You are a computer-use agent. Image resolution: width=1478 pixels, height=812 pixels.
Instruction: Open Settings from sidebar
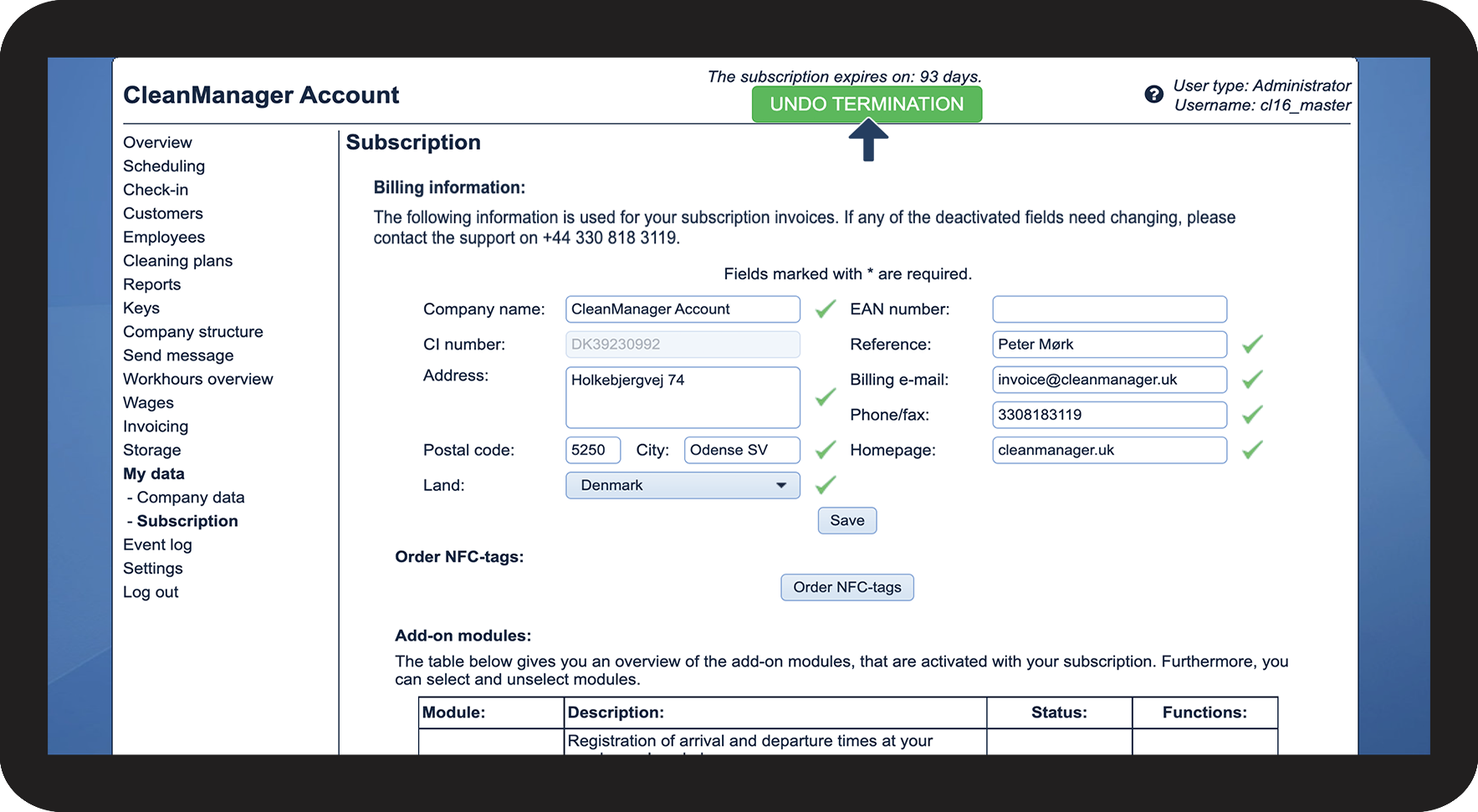pyautogui.click(x=153, y=568)
